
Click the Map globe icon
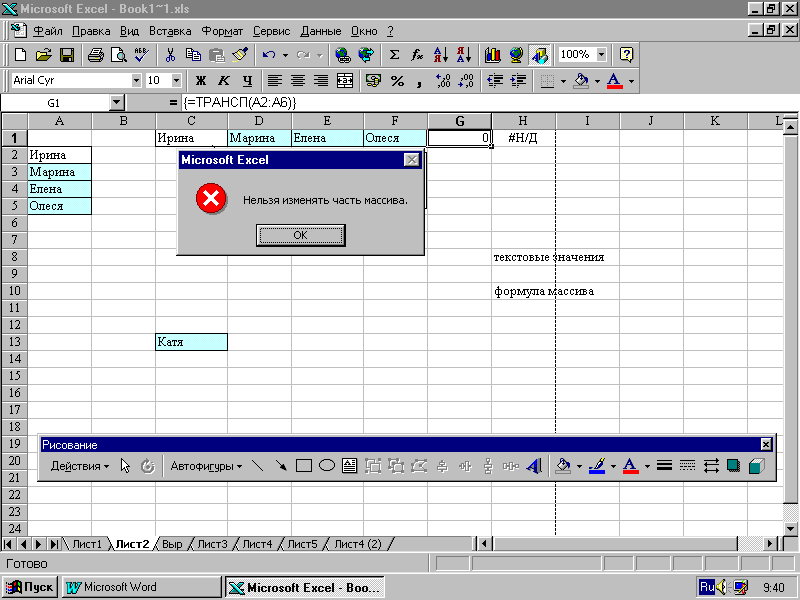click(x=516, y=55)
